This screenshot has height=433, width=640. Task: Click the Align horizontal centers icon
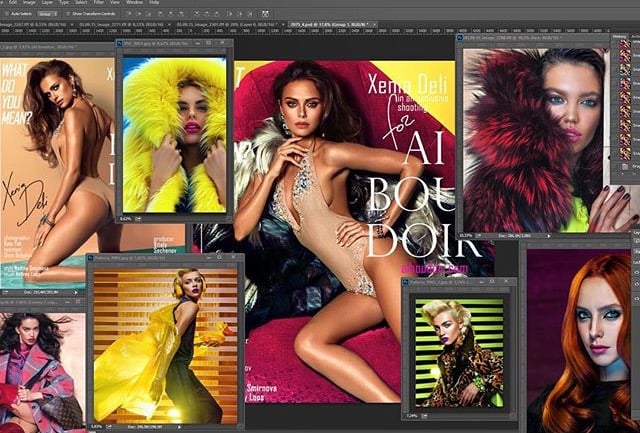pos(170,14)
